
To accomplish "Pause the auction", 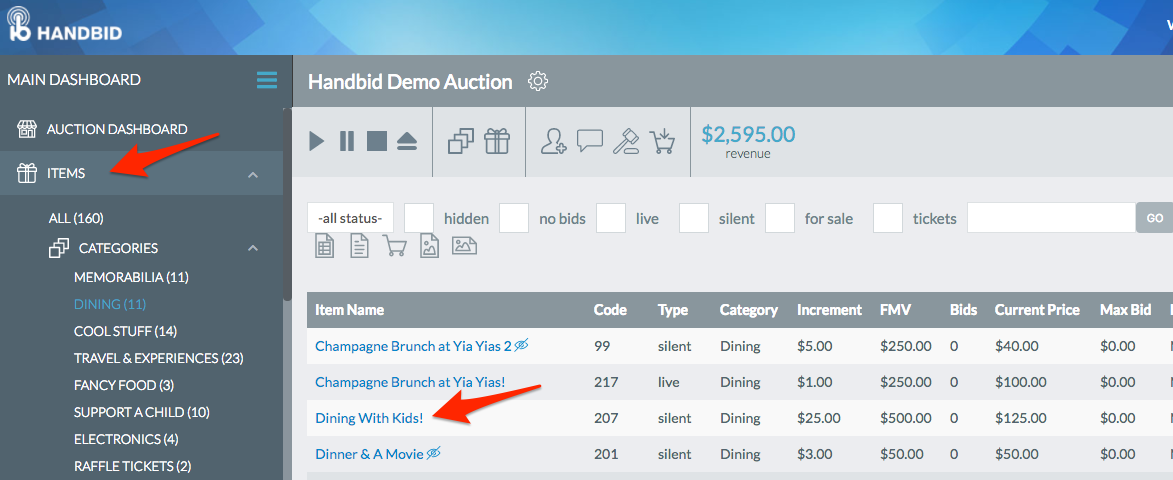I will click(x=347, y=141).
